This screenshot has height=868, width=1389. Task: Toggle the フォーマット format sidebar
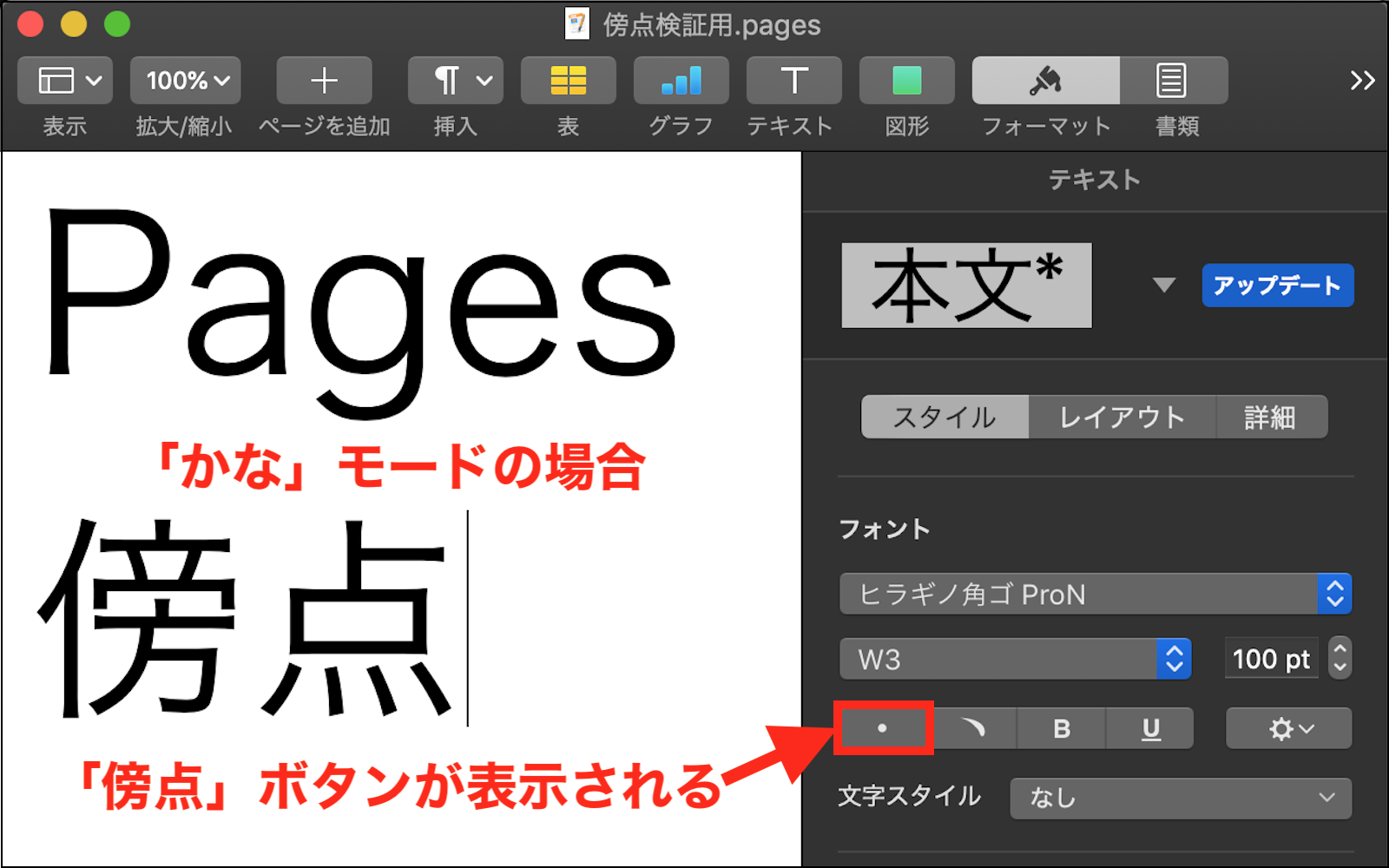[1045, 81]
